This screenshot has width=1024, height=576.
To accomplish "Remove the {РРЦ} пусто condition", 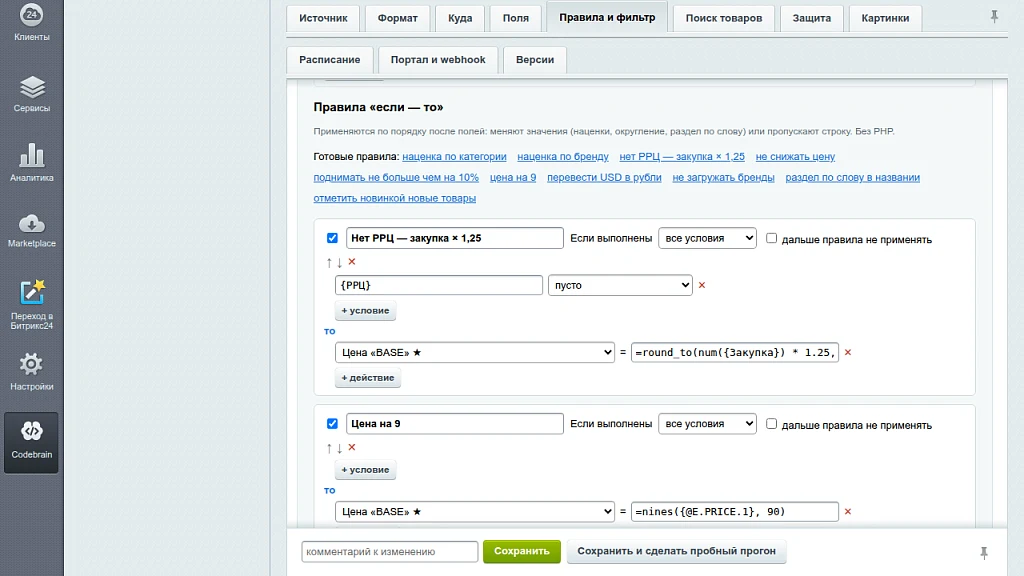I will [702, 285].
